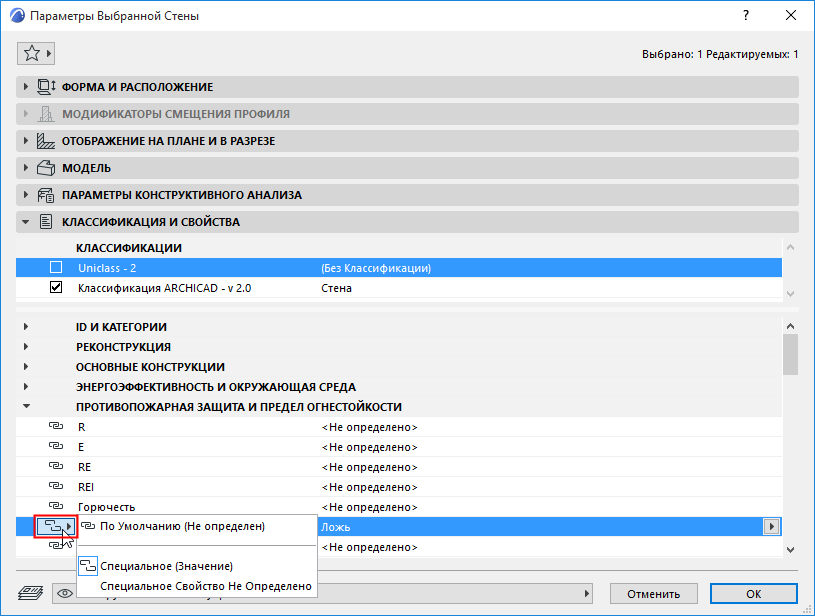Click the E property value <Не определено>
The height and width of the screenshot is (616, 815).
coord(370,447)
